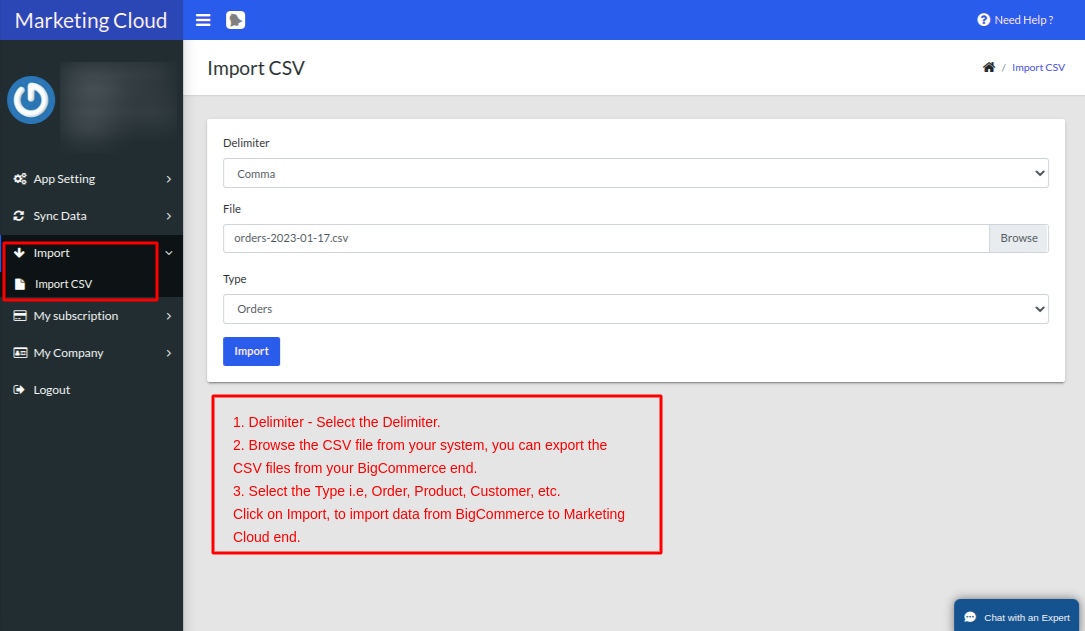
Task: Click the blue Import button
Action: pos(251,351)
